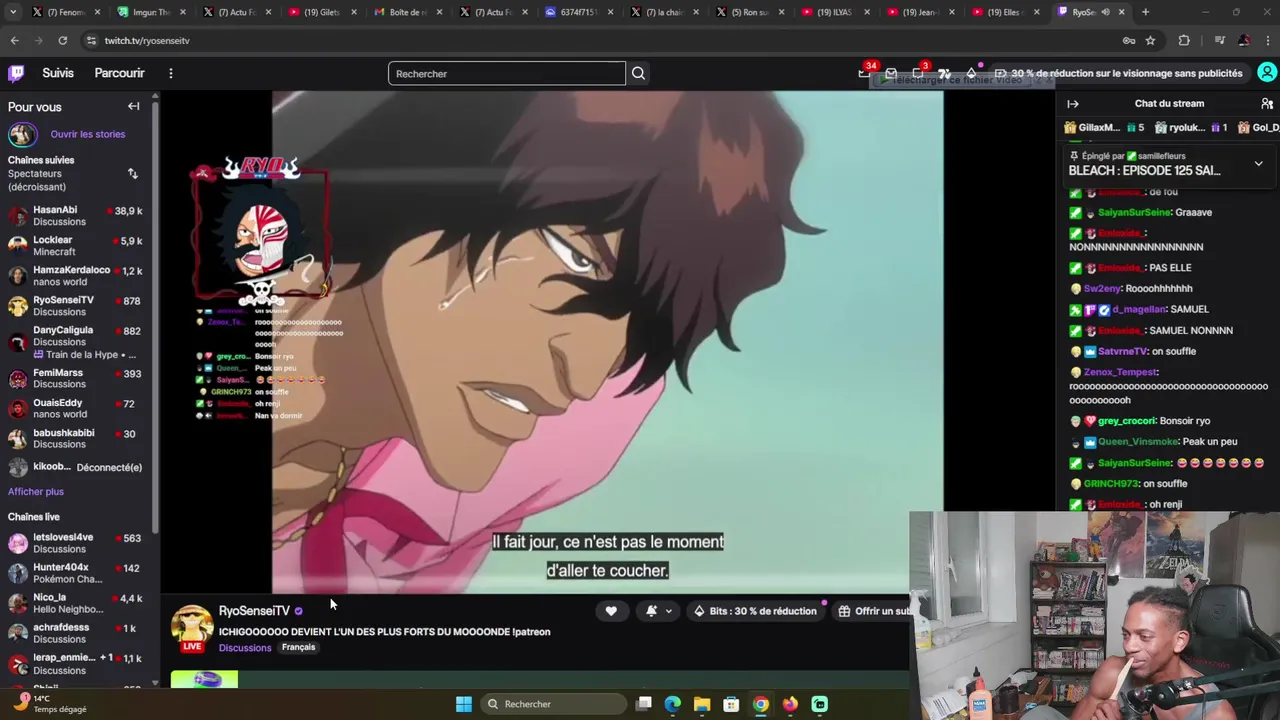
Task: Click in the Twitch Rechercher search field
Action: [x=506, y=73]
